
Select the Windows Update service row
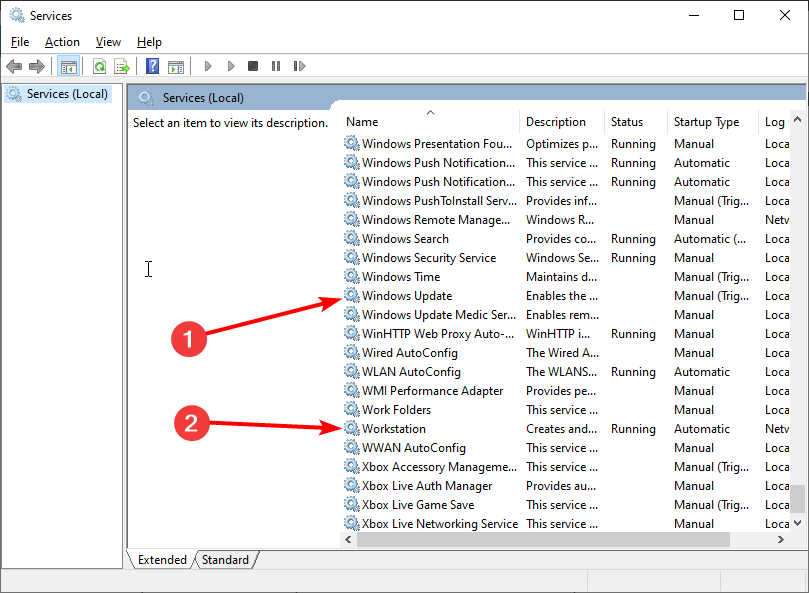pos(407,296)
